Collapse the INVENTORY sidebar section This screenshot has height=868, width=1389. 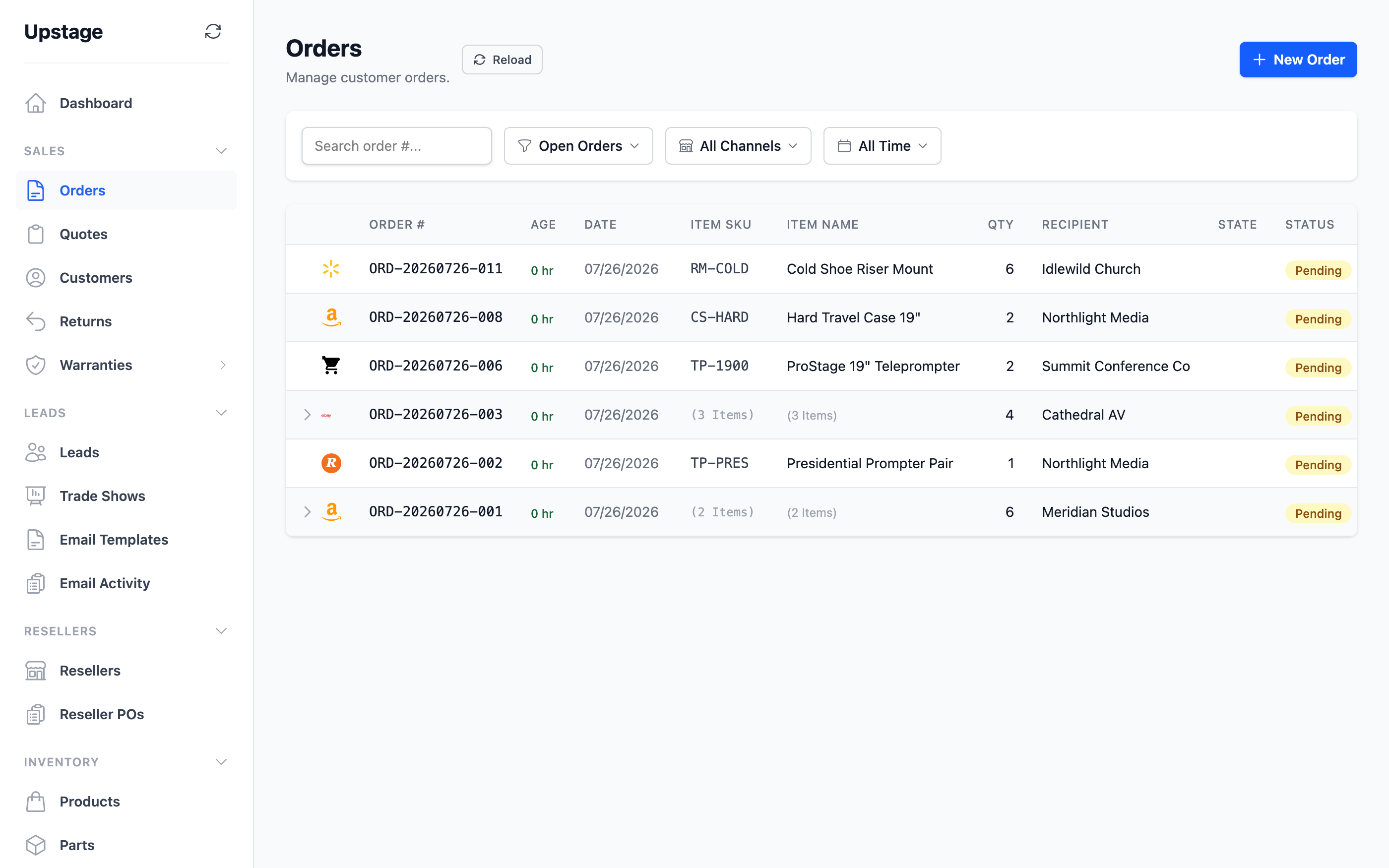point(221,762)
